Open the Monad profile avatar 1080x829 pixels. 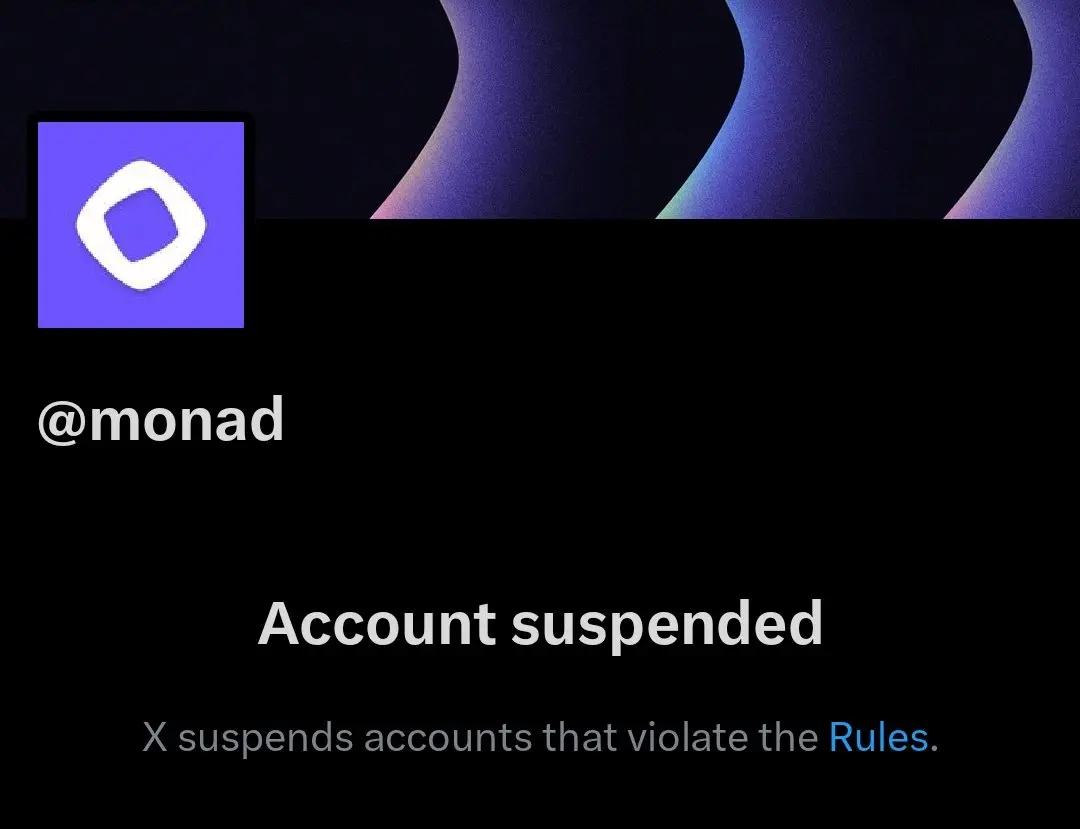pos(141,224)
